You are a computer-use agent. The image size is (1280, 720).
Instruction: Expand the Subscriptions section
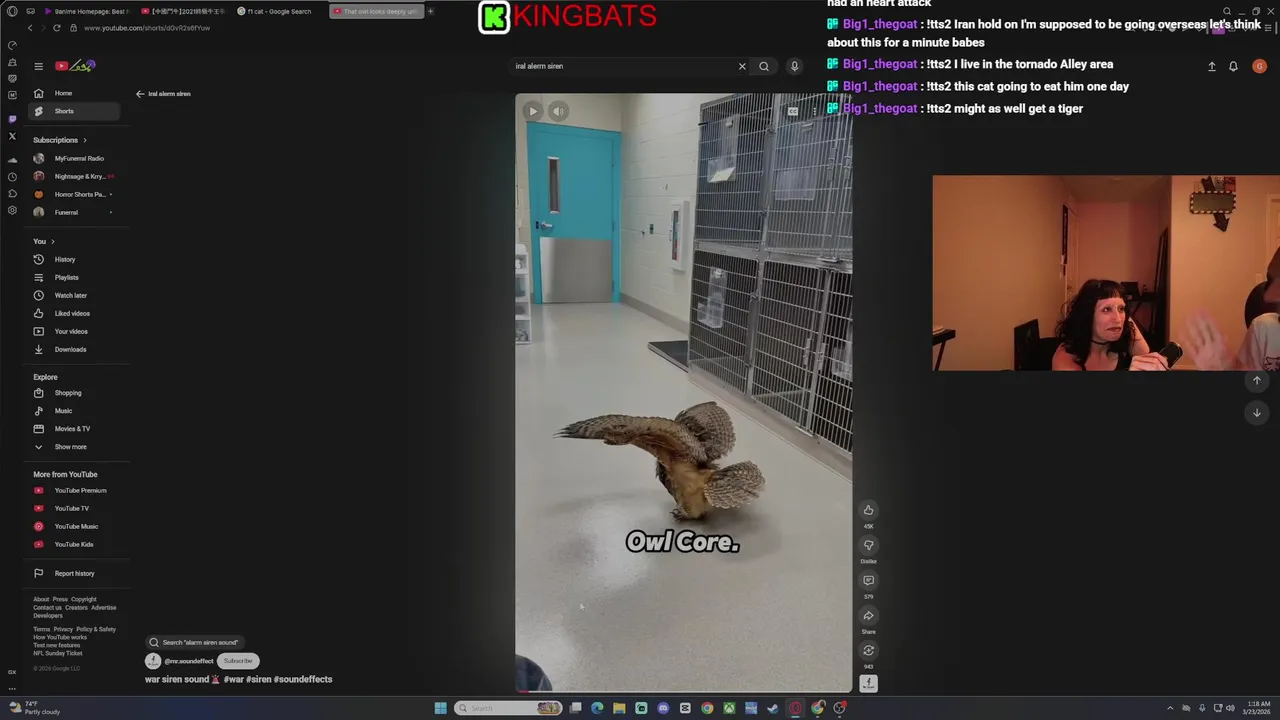point(60,140)
